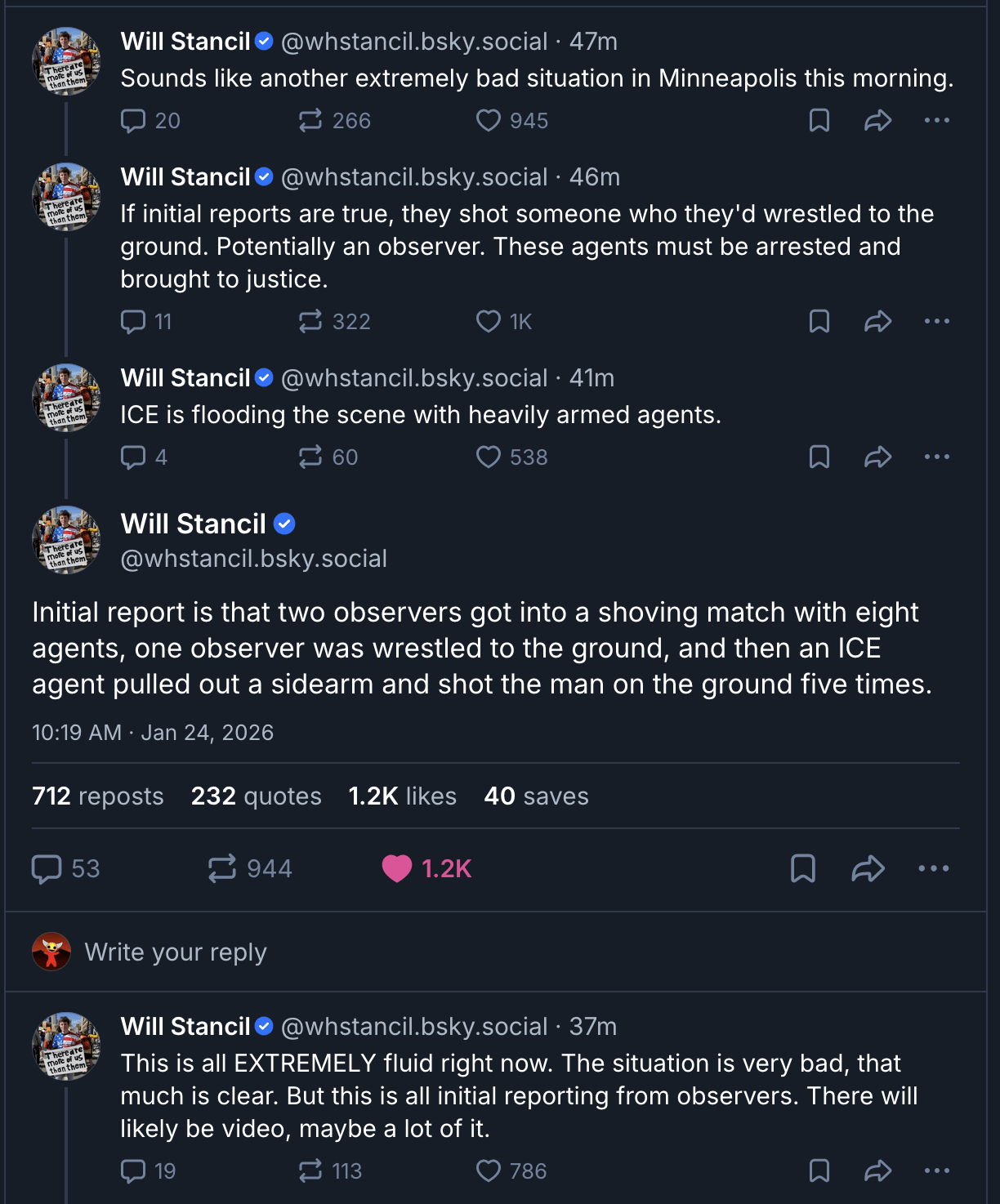Like the 37m 'EXTREMELY fluid' post

point(489,1171)
